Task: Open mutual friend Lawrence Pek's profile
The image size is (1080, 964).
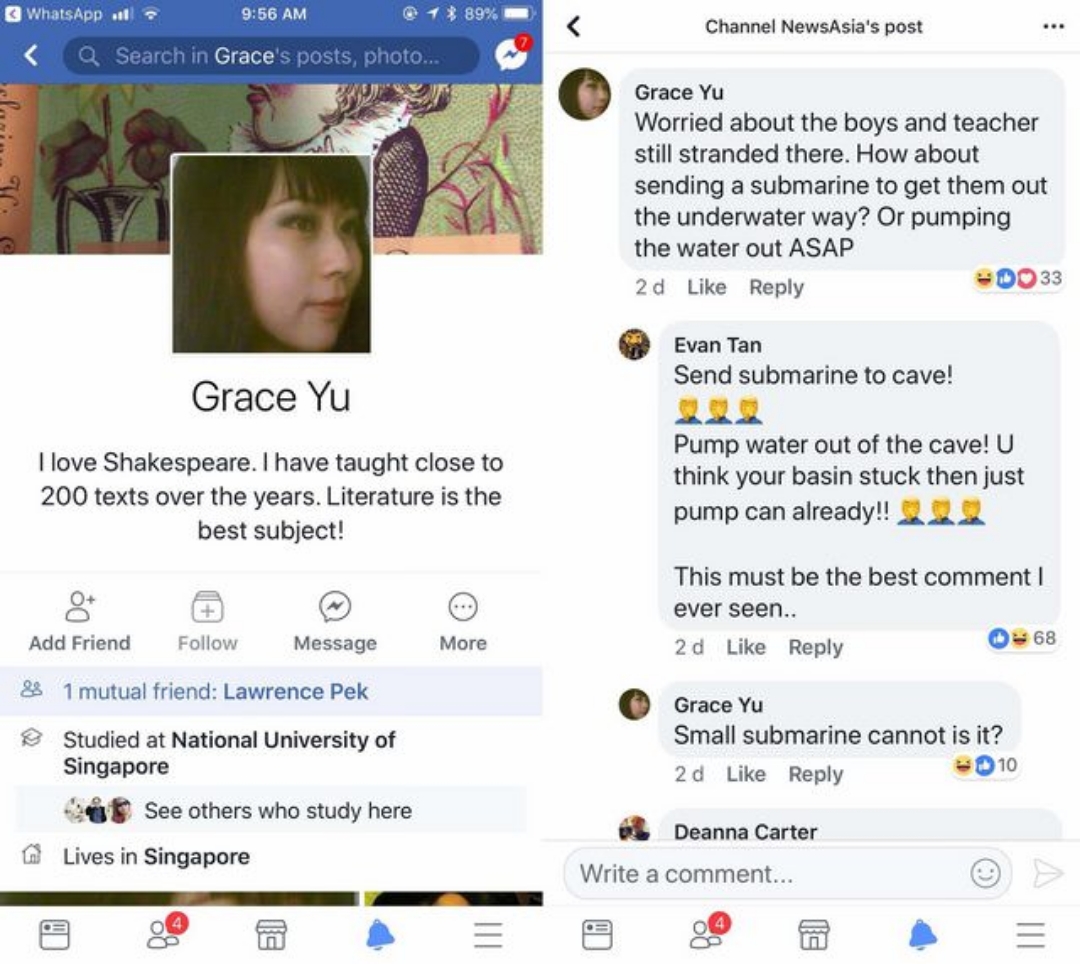Action: click(295, 691)
